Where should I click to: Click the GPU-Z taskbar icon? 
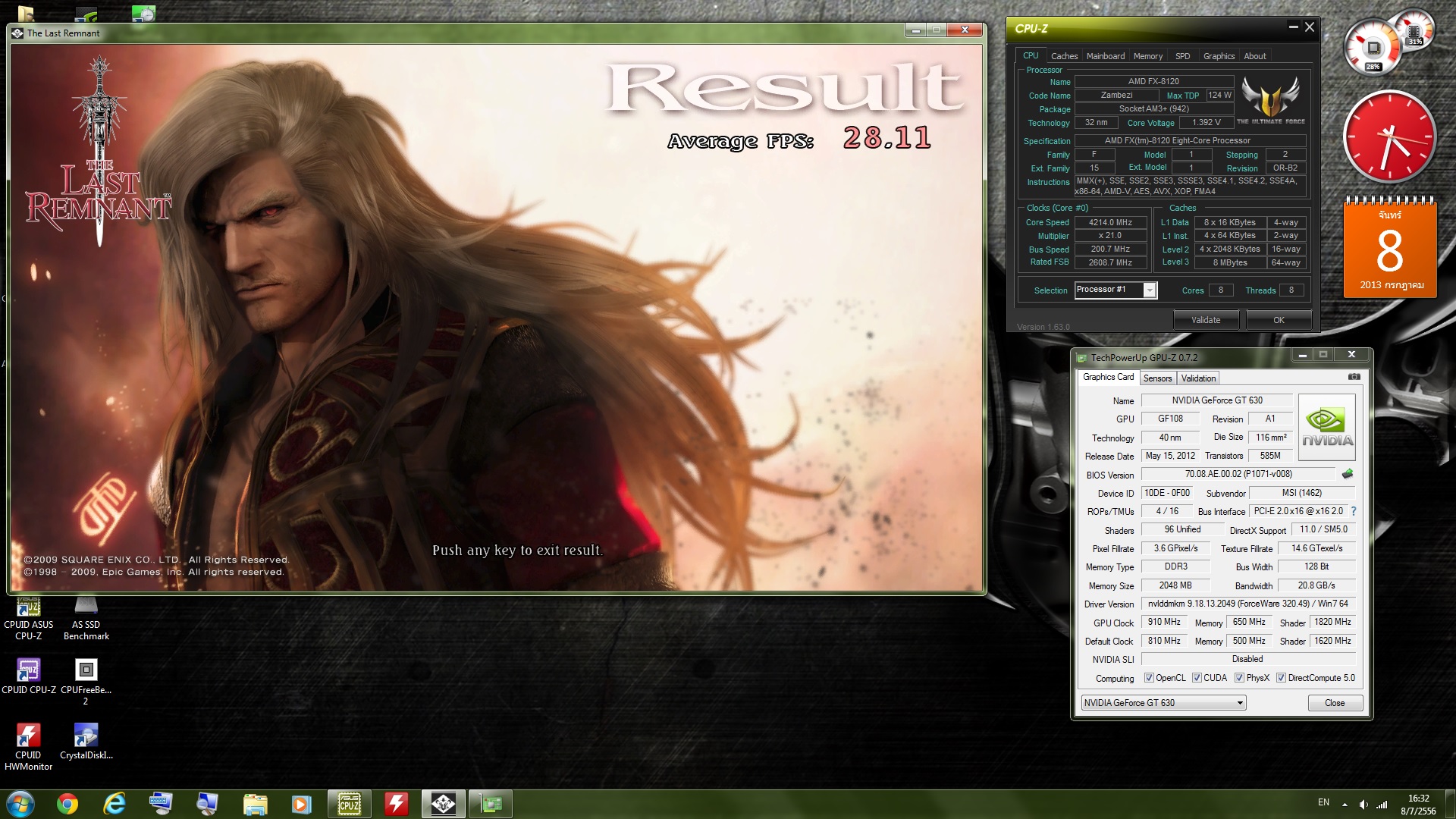pos(491,804)
